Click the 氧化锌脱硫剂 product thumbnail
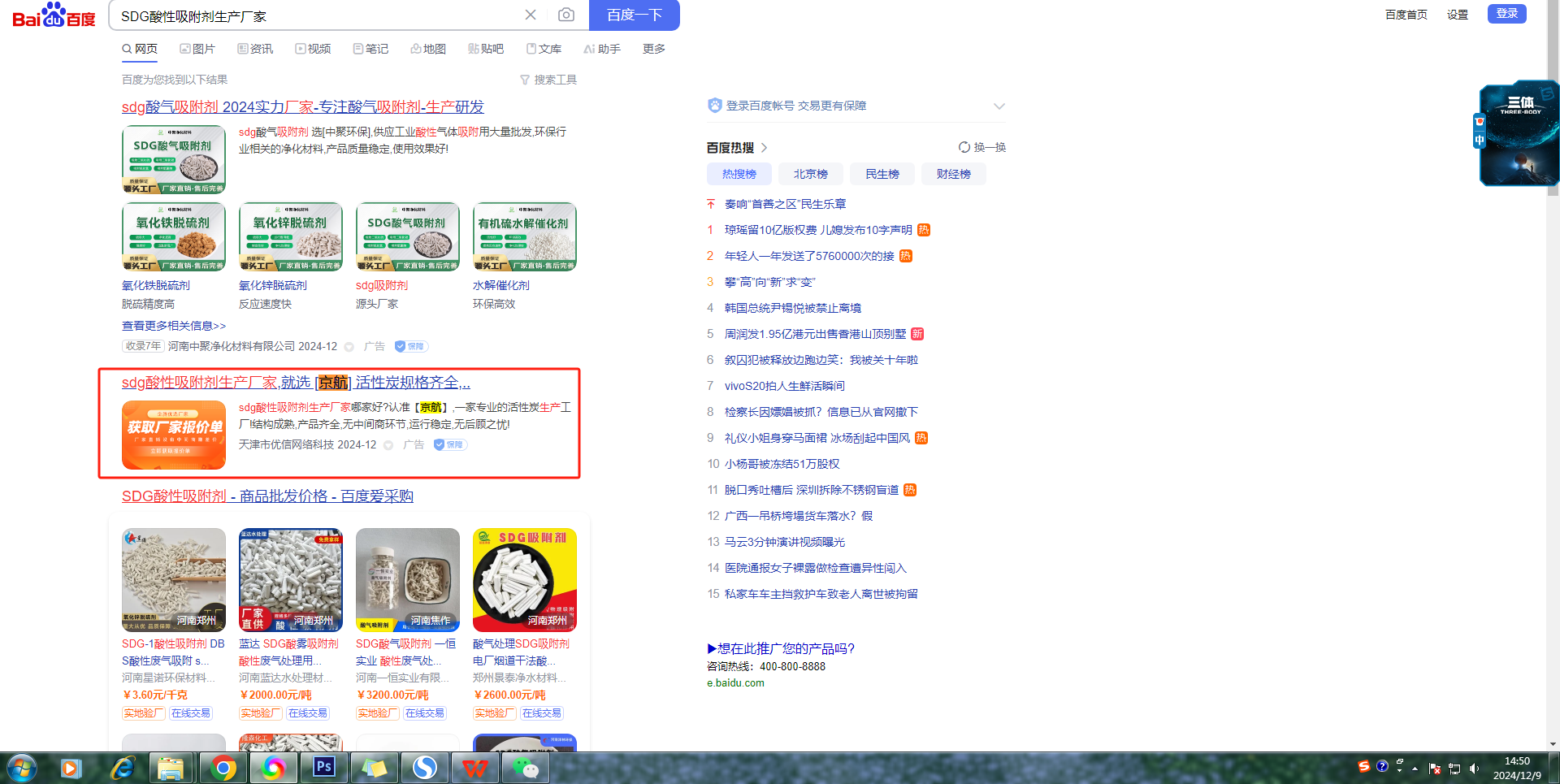The width and height of the screenshot is (1560, 784). coord(291,236)
